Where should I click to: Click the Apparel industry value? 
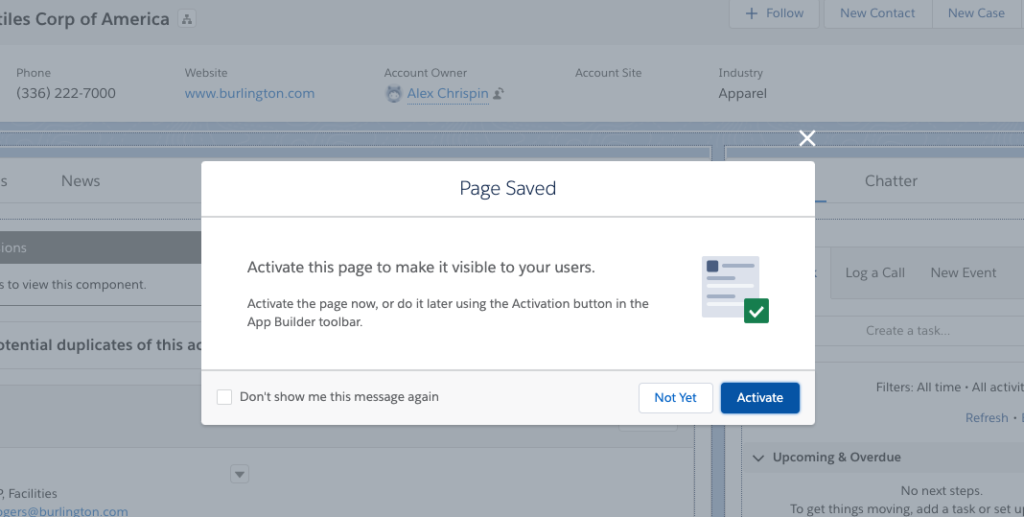743,93
